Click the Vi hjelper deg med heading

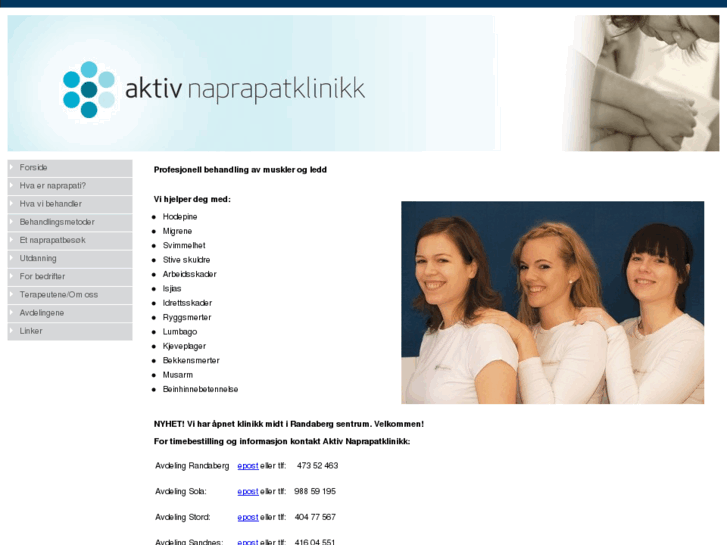(192, 199)
